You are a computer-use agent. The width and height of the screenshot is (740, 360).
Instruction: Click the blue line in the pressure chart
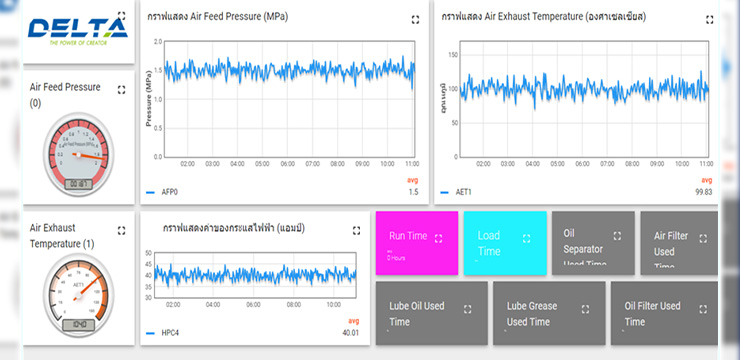(290, 70)
